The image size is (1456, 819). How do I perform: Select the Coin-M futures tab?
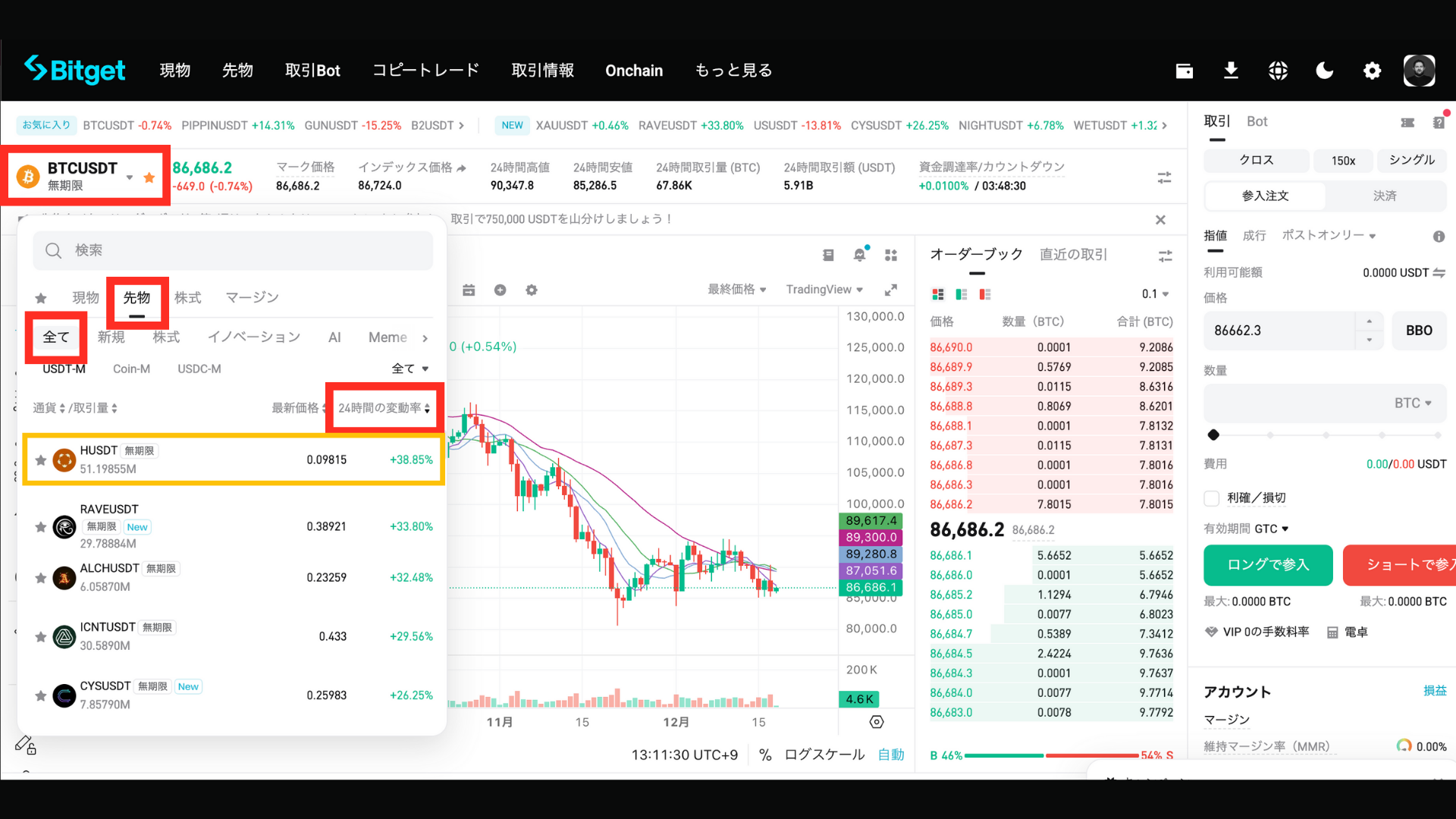point(131,369)
